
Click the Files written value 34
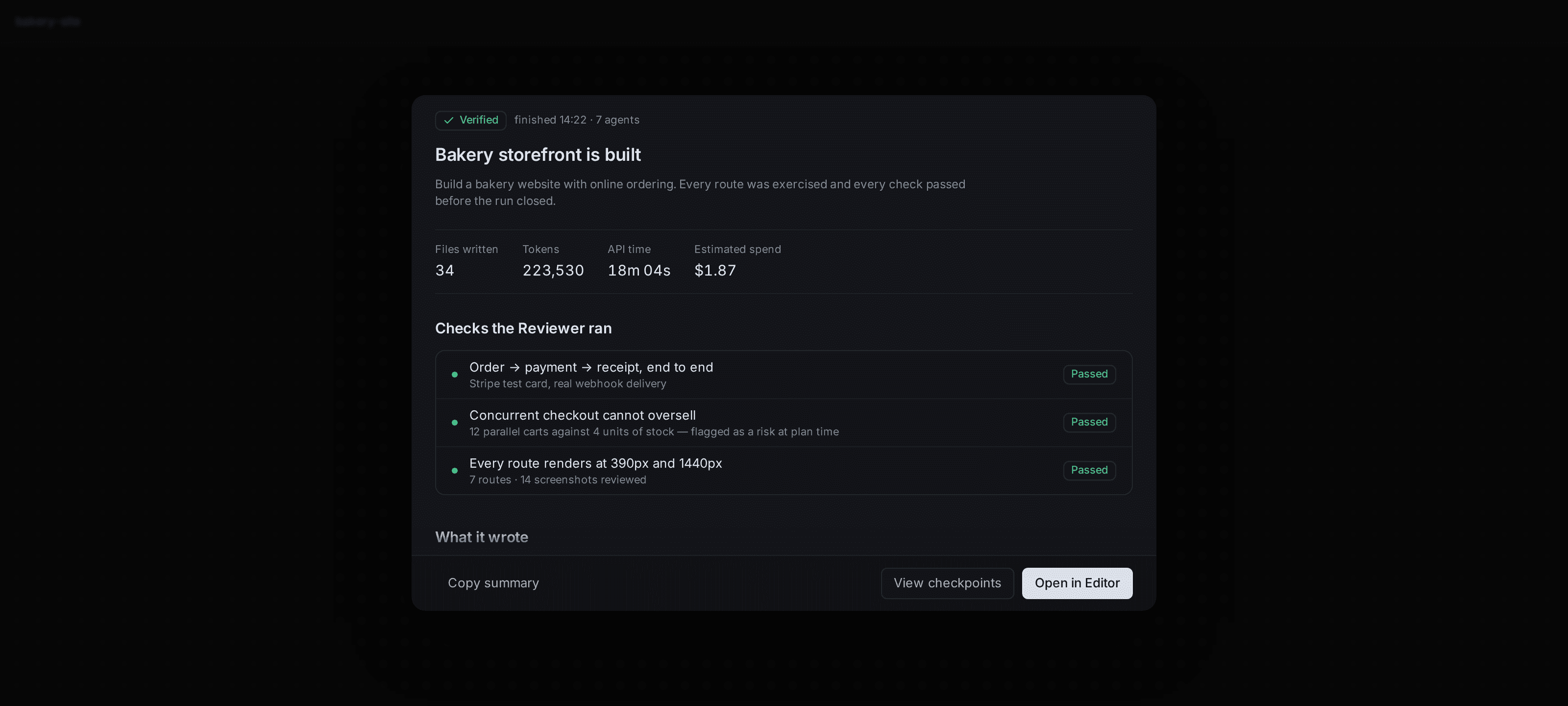pos(444,271)
